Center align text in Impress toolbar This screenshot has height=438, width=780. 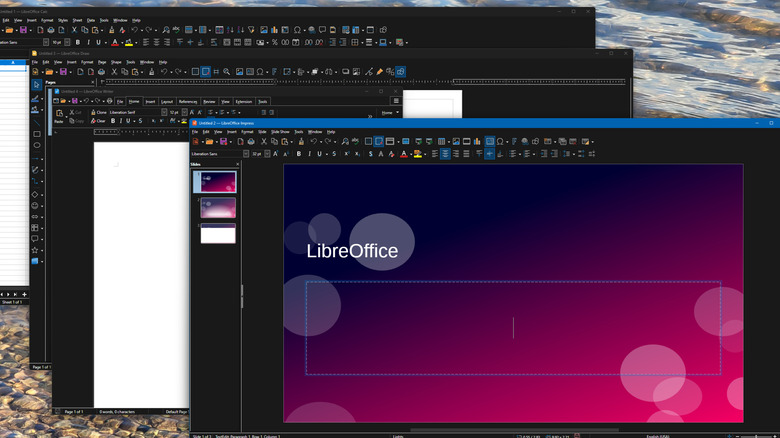pos(445,154)
